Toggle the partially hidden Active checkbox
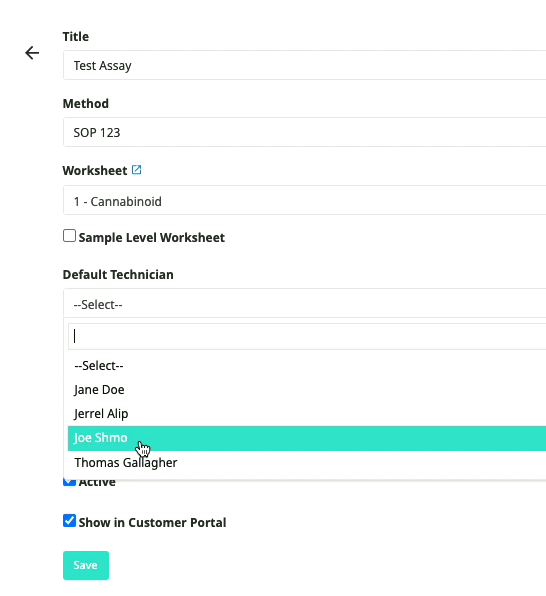546x596 pixels. (69, 482)
